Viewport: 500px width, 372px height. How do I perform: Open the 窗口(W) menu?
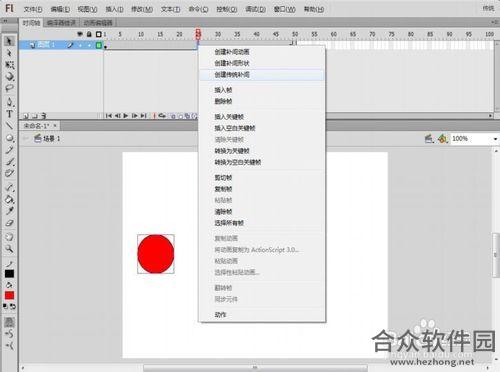point(285,9)
